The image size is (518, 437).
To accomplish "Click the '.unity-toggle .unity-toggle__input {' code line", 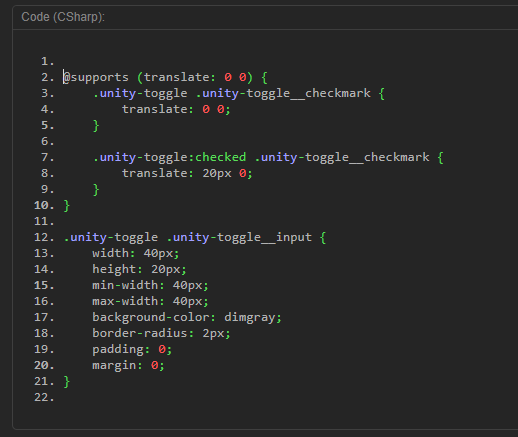I will (x=195, y=237).
